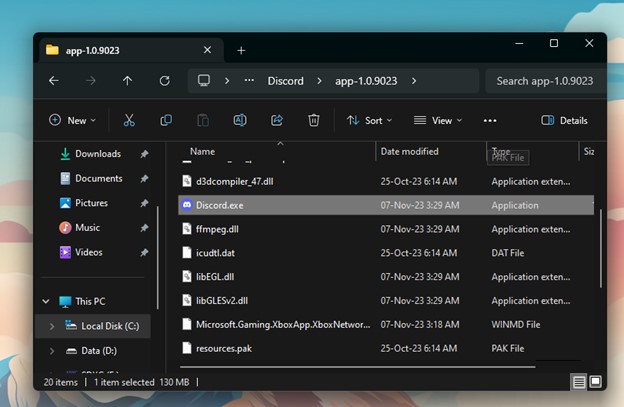
Task: Click the Rename icon in toolbar
Action: coord(240,120)
